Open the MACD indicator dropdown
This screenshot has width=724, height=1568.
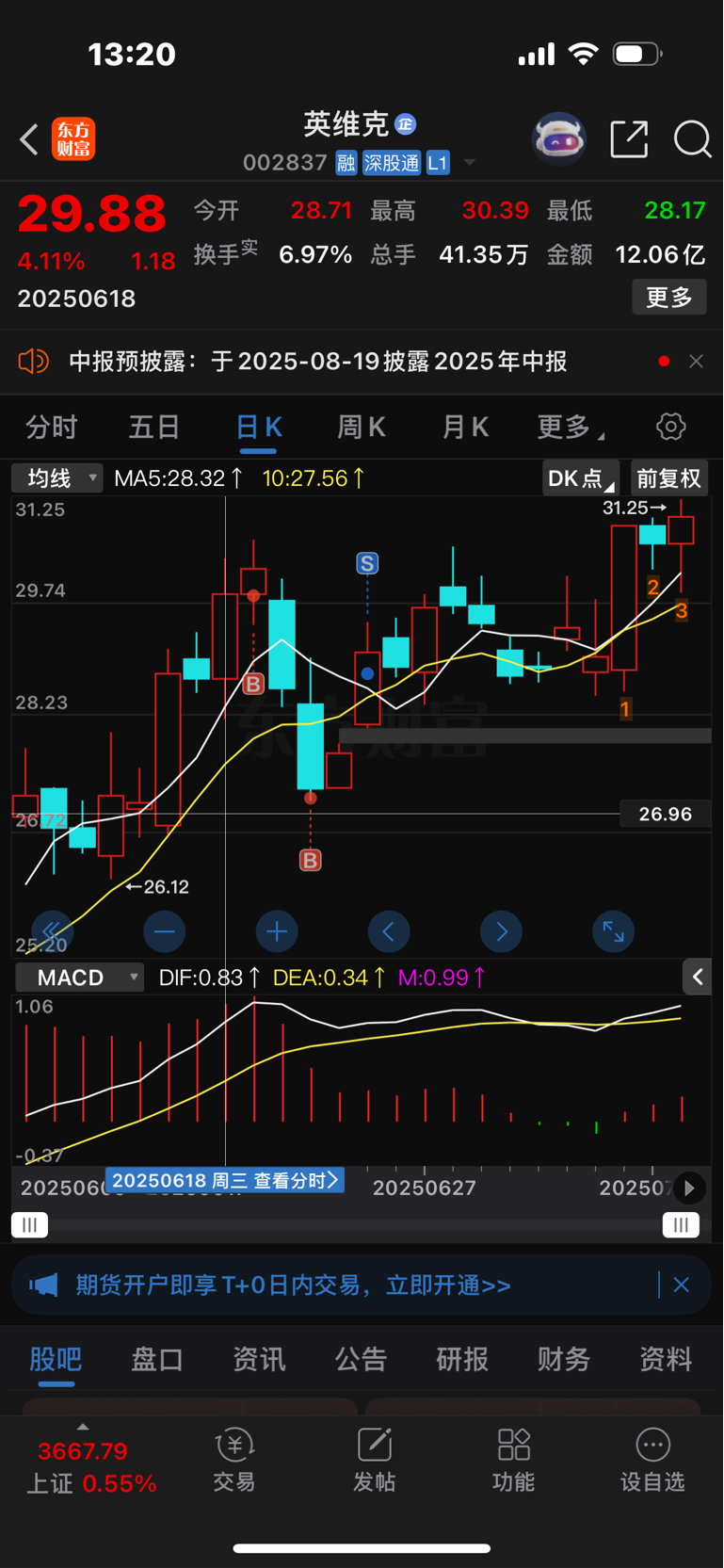tap(80, 978)
